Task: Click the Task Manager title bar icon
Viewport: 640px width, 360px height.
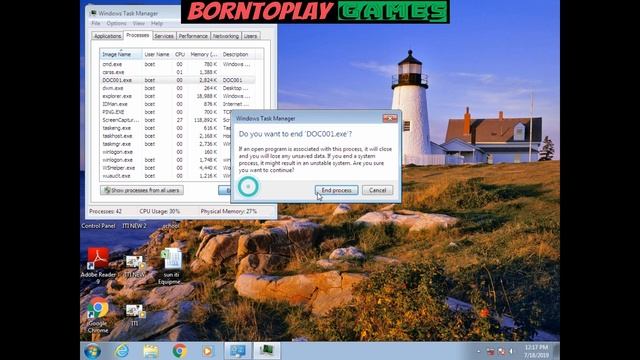Action: (x=93, y=13)
